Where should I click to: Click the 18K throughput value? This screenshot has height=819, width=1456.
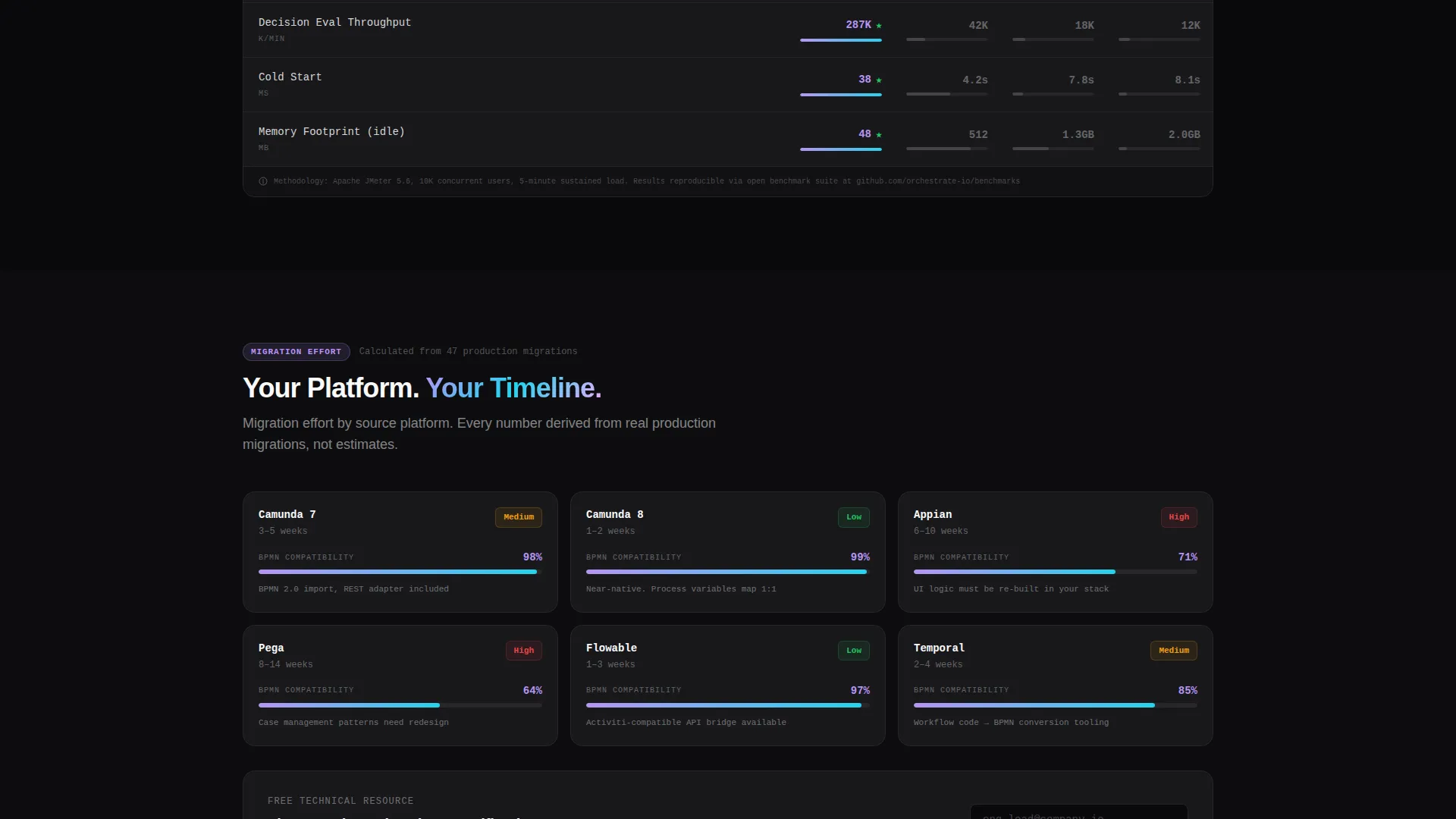click(x=1084, y=26)
